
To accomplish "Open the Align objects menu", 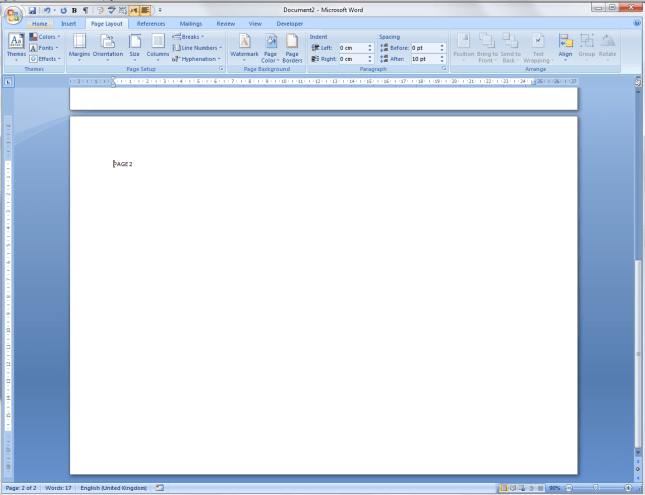I will (565, 45).
